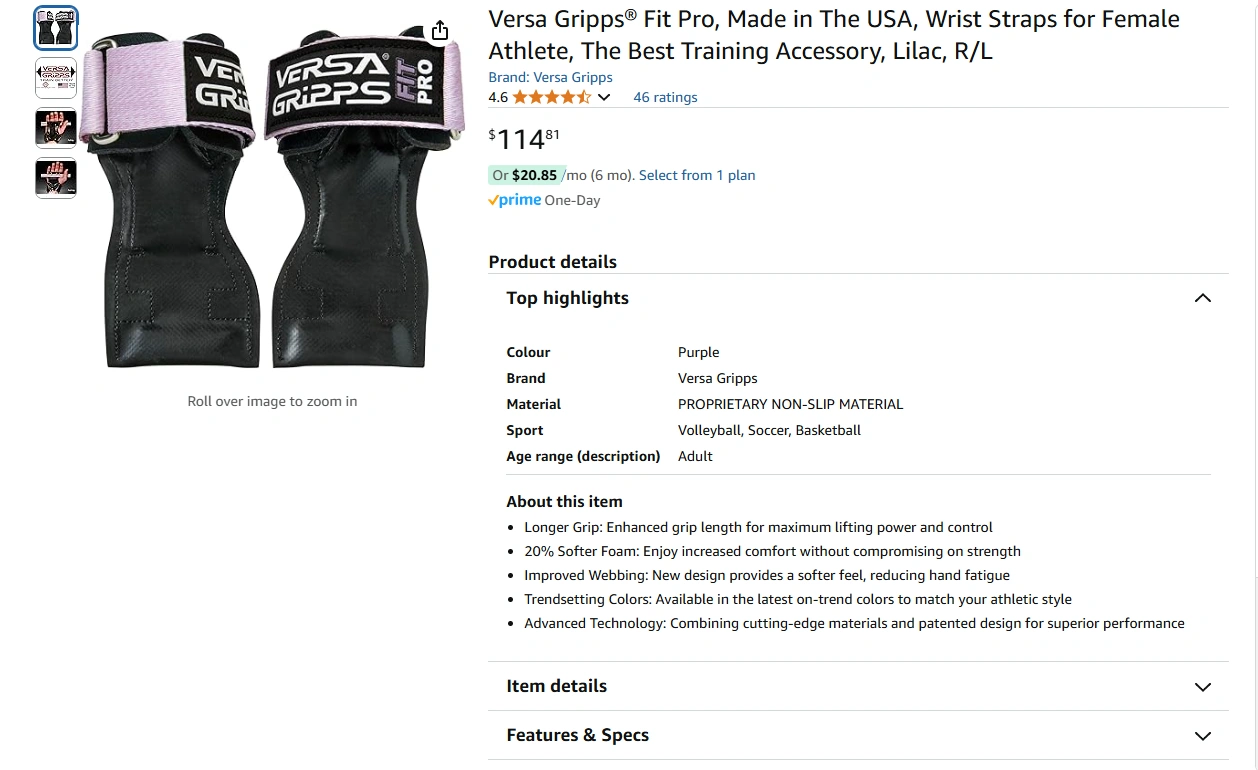Click the Features & Specs heading text

coord(577,735)
